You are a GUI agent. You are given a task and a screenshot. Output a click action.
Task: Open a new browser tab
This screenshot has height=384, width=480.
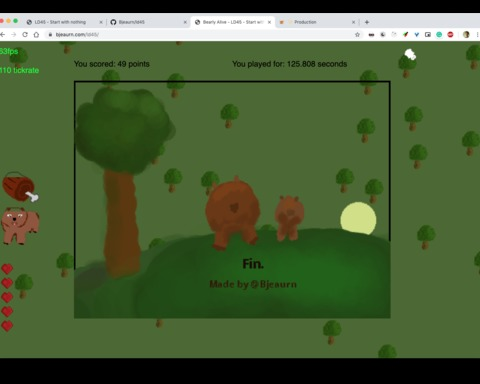point(367,22)
